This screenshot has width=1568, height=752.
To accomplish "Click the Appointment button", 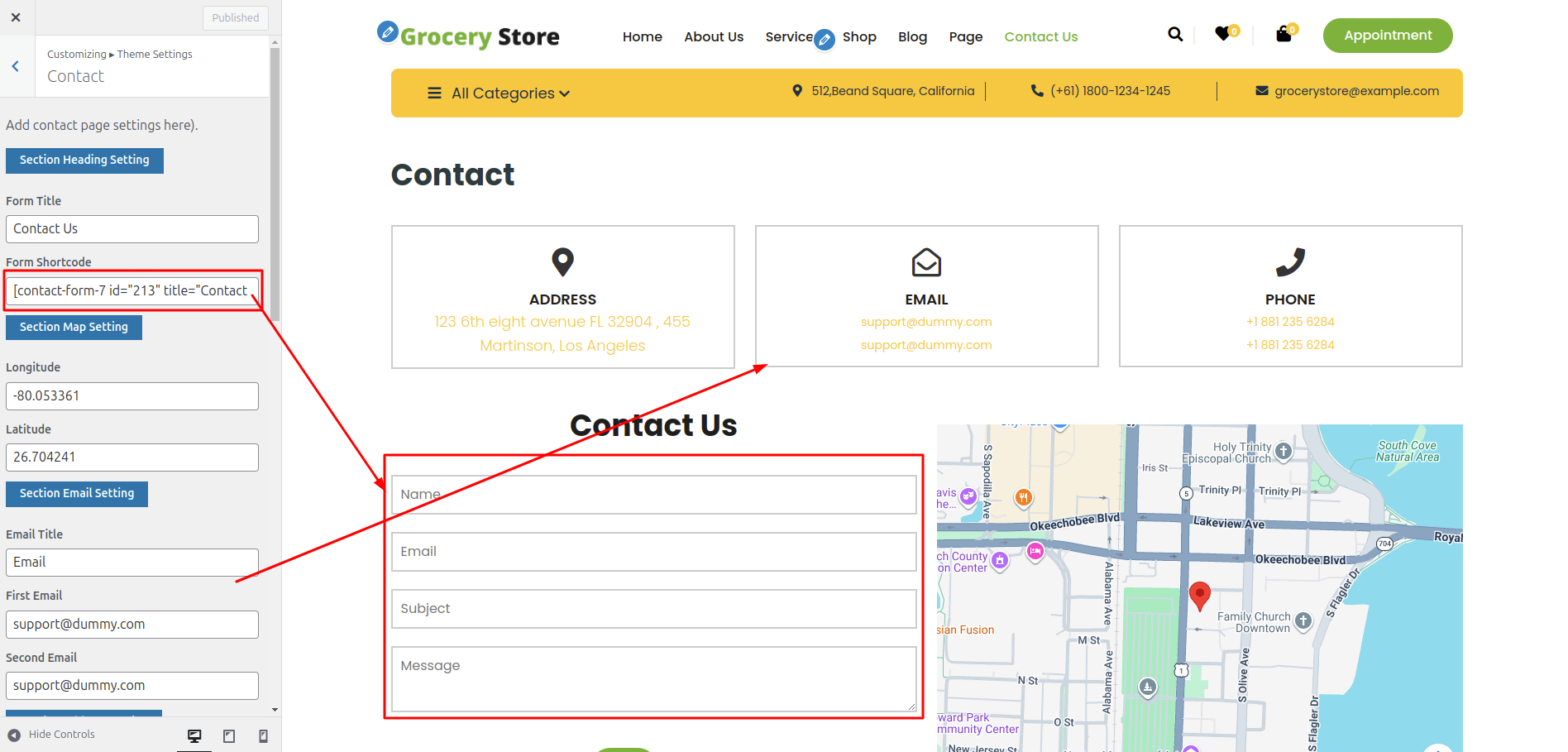I will [x=1388, y=36].
